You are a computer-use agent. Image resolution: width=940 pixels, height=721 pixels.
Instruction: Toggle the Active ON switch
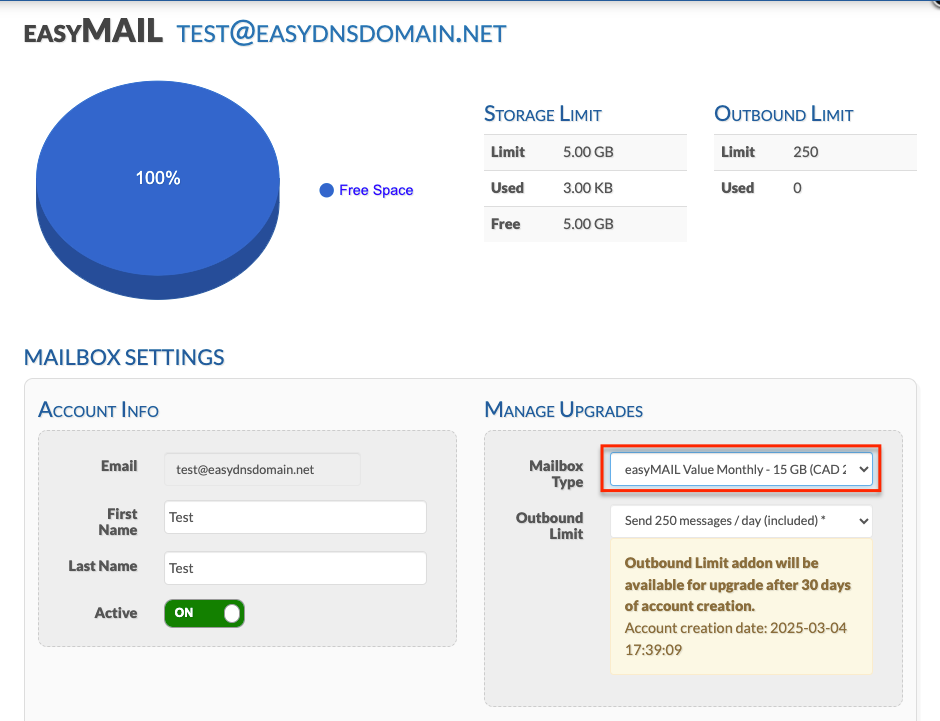[204, 613]
